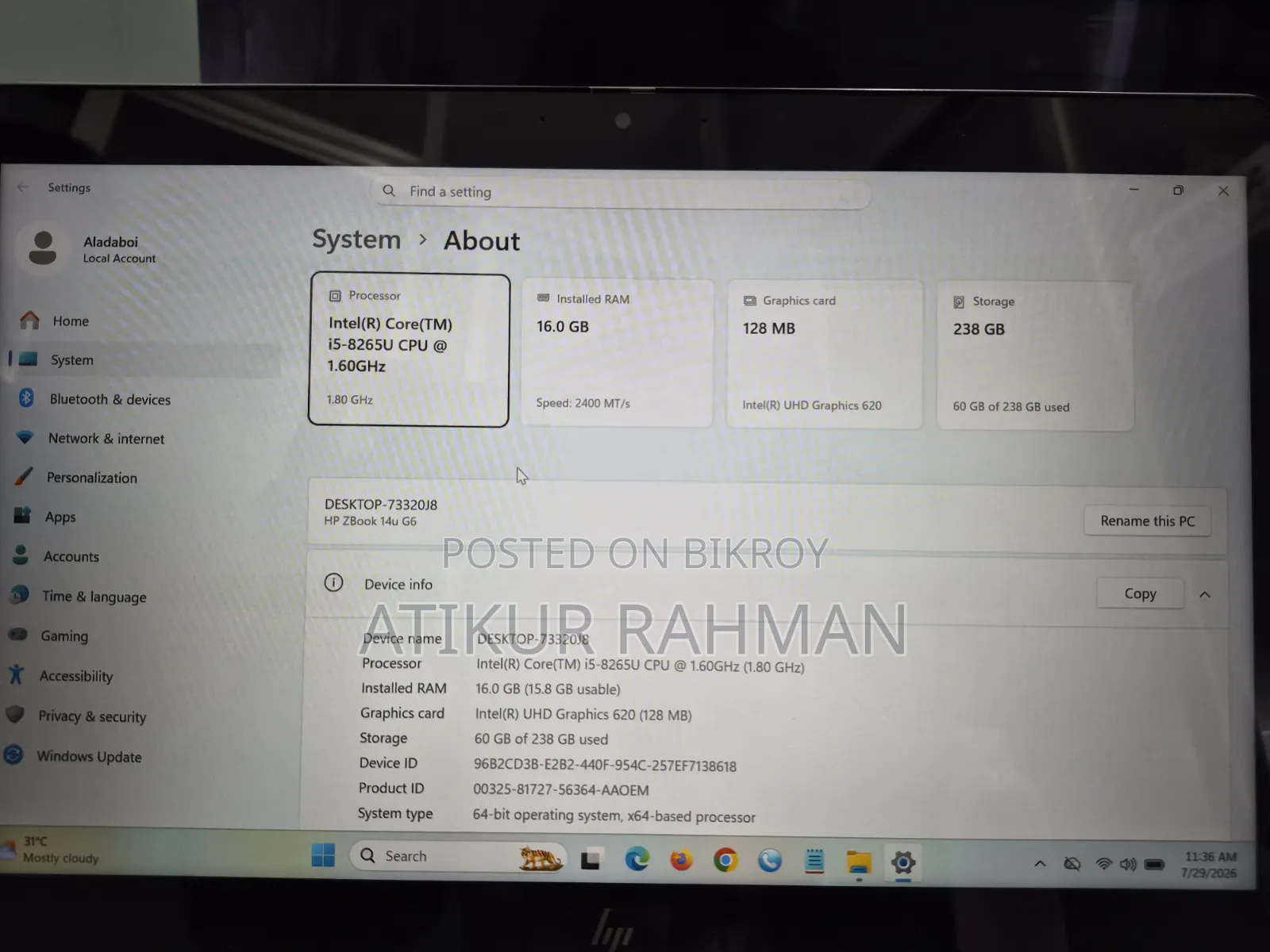Open File Explorer from the taskbar
The height and width of the screenshot is (952, 1270).
(859, 862)
